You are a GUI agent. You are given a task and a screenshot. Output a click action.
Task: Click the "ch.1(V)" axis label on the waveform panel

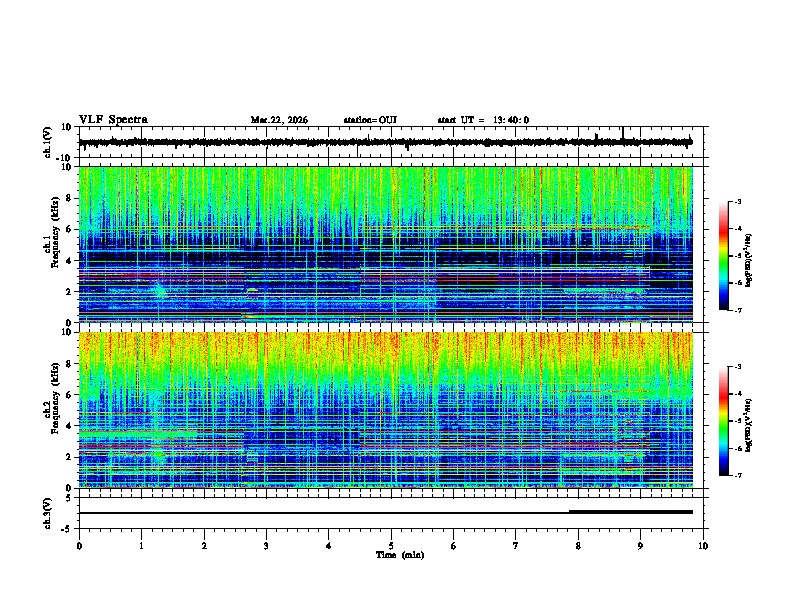click(48, 142)
